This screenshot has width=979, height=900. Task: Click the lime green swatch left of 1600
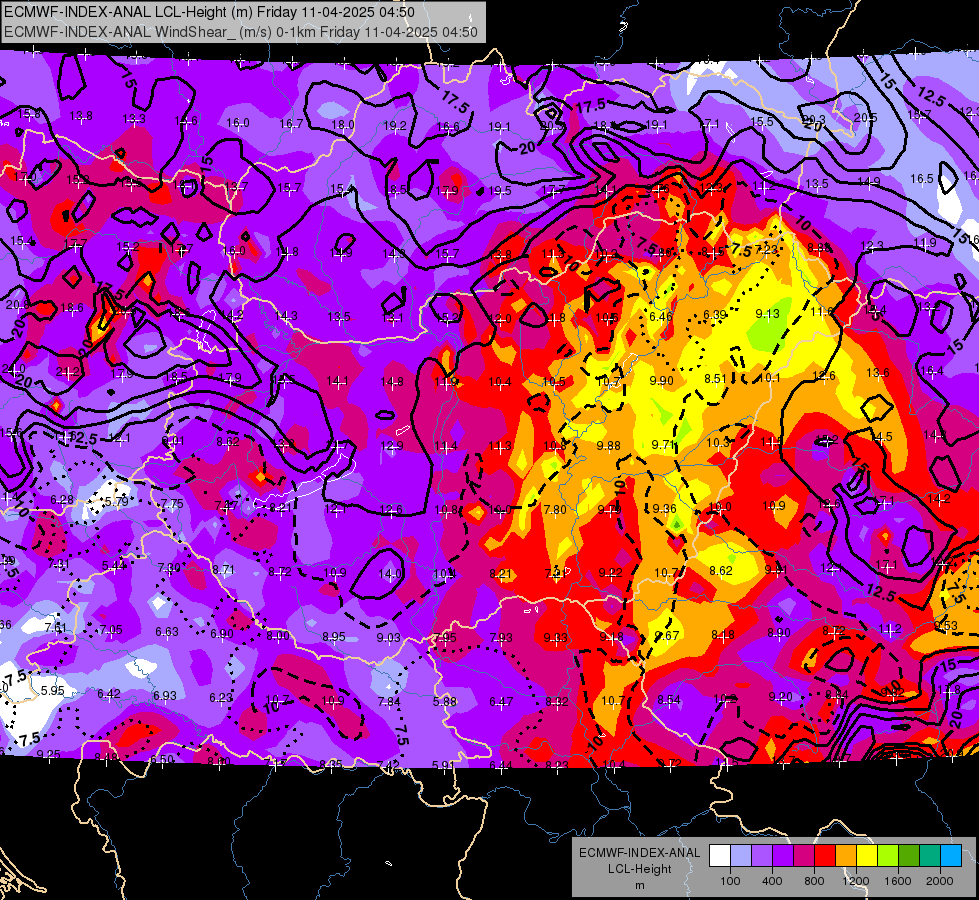888,855
